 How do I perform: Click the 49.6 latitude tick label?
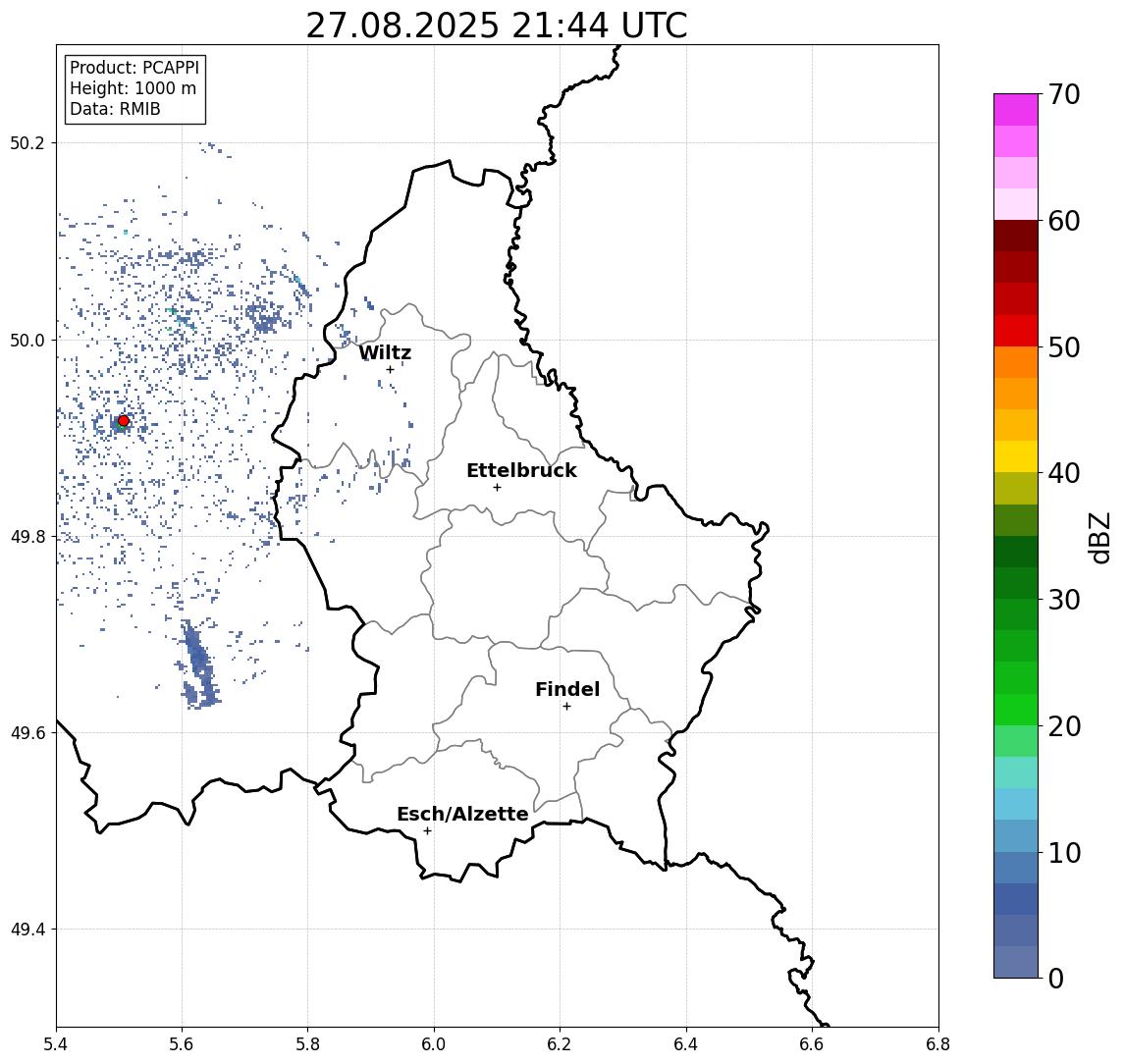coord(27,733)
